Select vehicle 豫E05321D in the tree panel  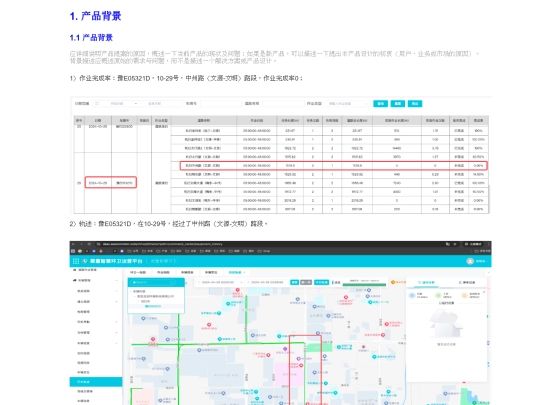point(153,306)
